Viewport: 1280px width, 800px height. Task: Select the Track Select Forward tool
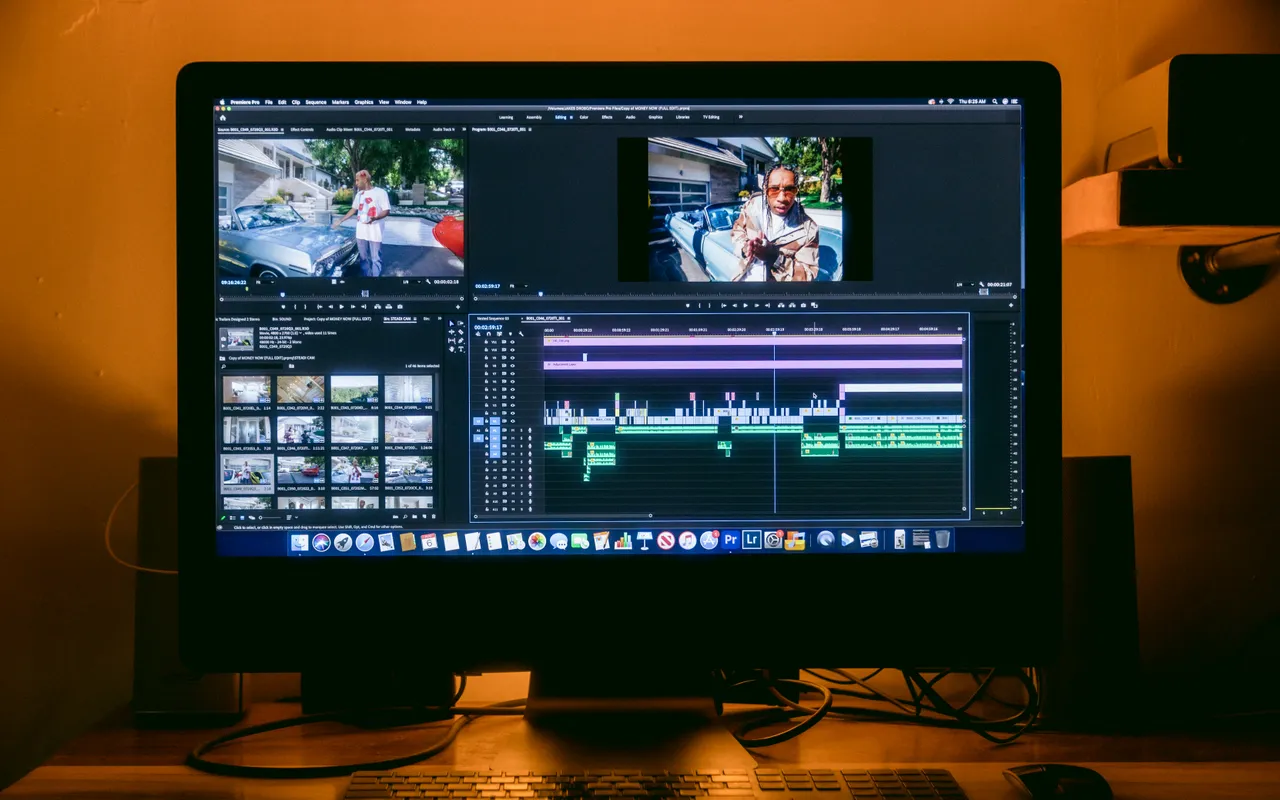click(461, 324)
